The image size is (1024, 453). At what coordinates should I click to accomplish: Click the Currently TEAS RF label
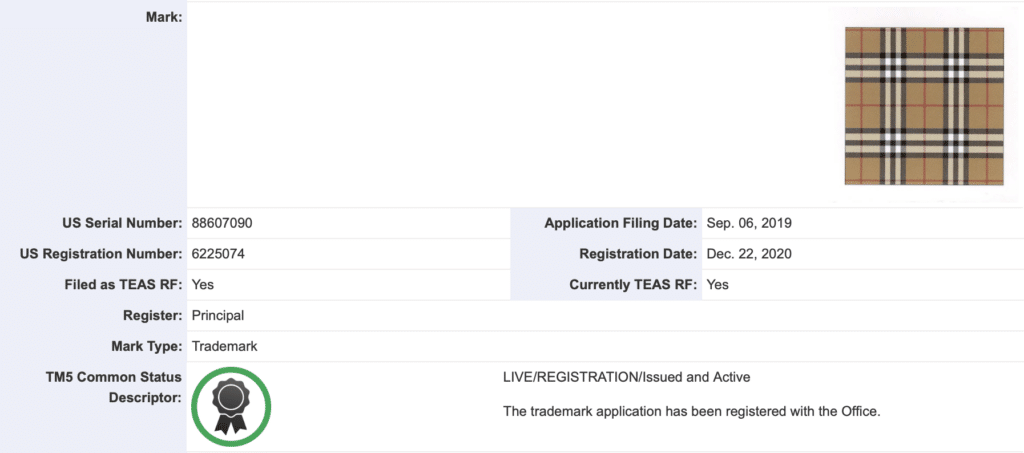pos(633,284)
